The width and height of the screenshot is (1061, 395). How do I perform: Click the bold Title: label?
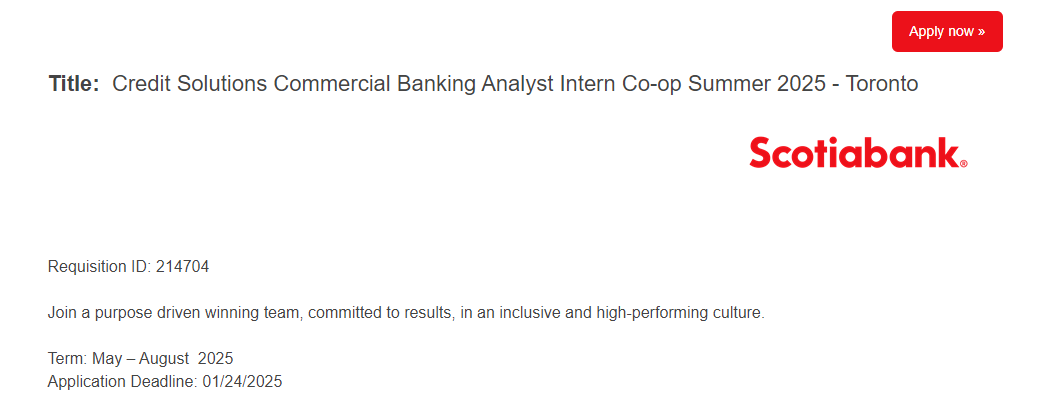point(74,84)
